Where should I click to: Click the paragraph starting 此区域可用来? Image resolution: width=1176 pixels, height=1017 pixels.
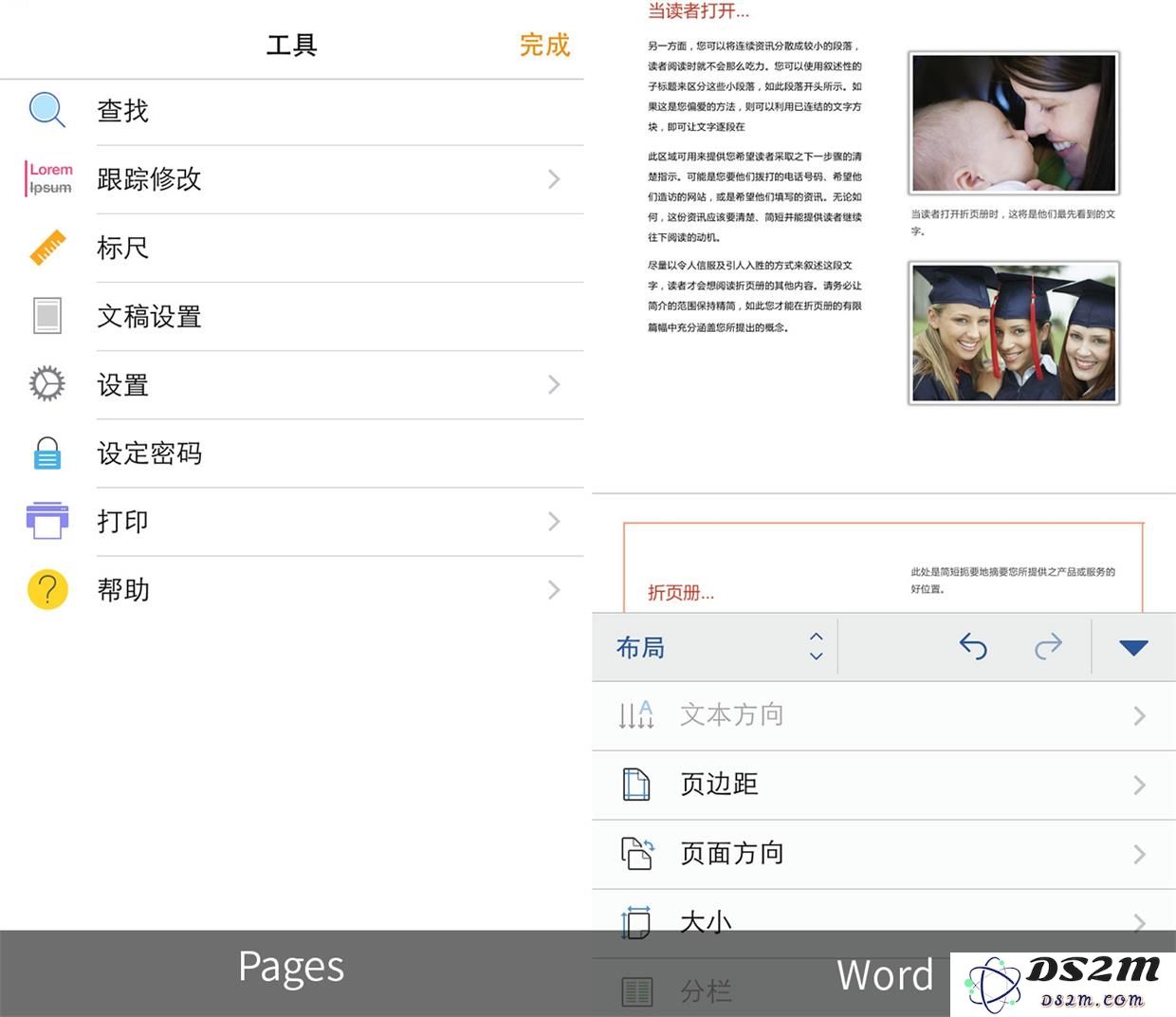pos(755,196)
